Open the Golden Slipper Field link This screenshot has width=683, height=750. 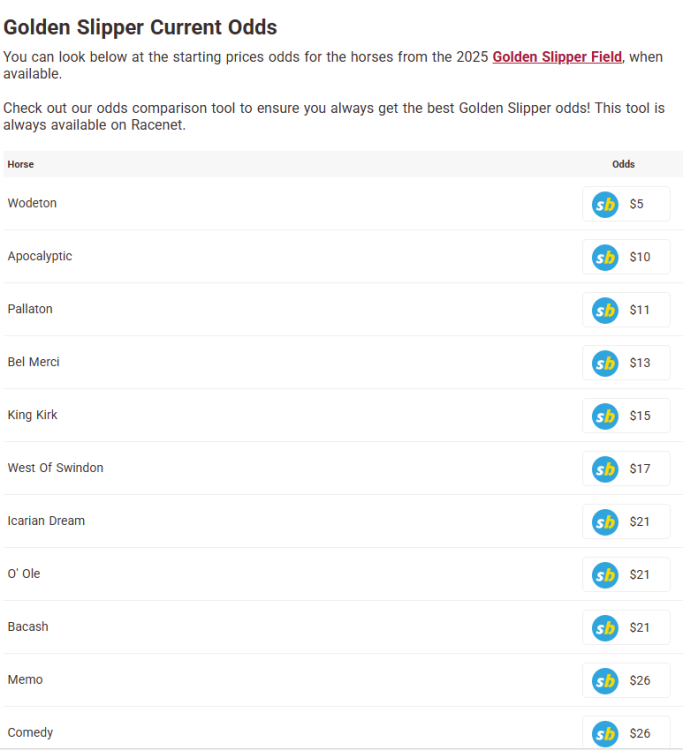tap(557, 57)
